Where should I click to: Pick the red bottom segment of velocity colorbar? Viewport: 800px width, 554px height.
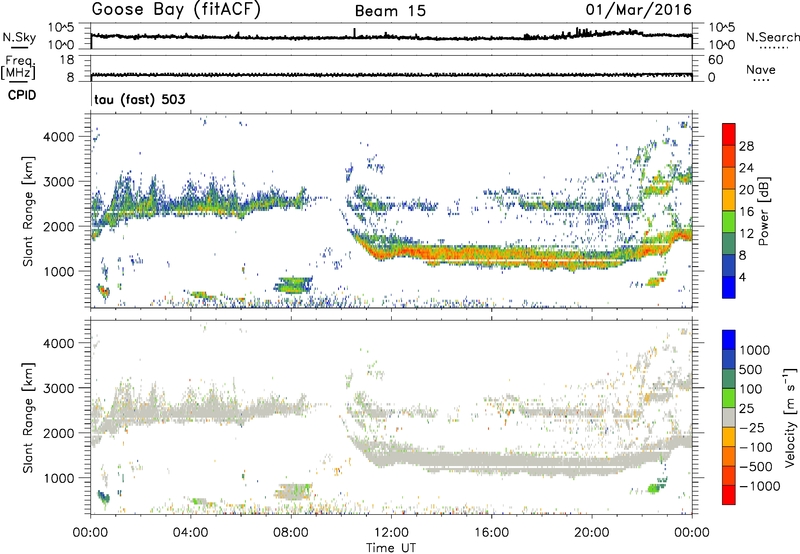[729, 495]
